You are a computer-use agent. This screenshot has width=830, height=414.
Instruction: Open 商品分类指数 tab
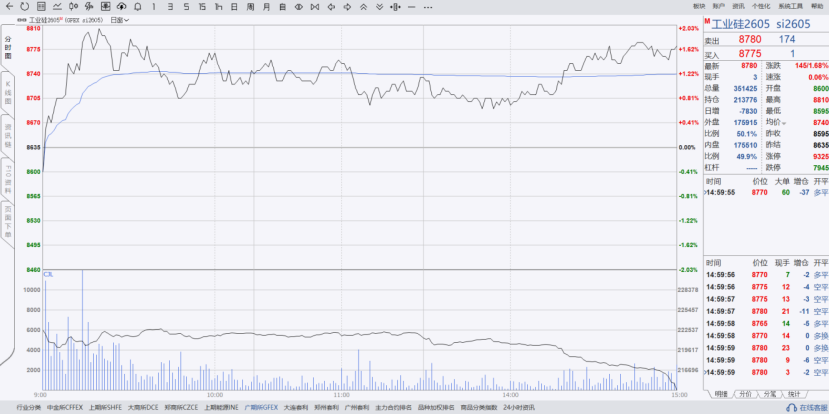pyautogui.click(x=479, y=408)
